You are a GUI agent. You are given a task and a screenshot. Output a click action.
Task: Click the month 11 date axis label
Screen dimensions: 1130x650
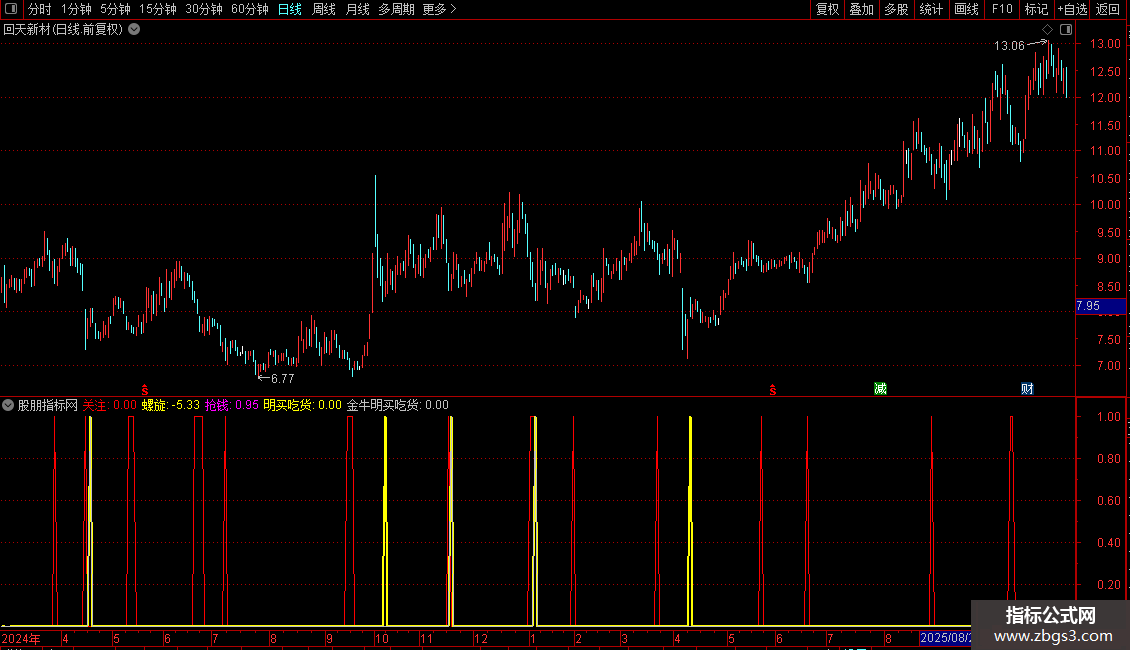click(x=426, y=638)
